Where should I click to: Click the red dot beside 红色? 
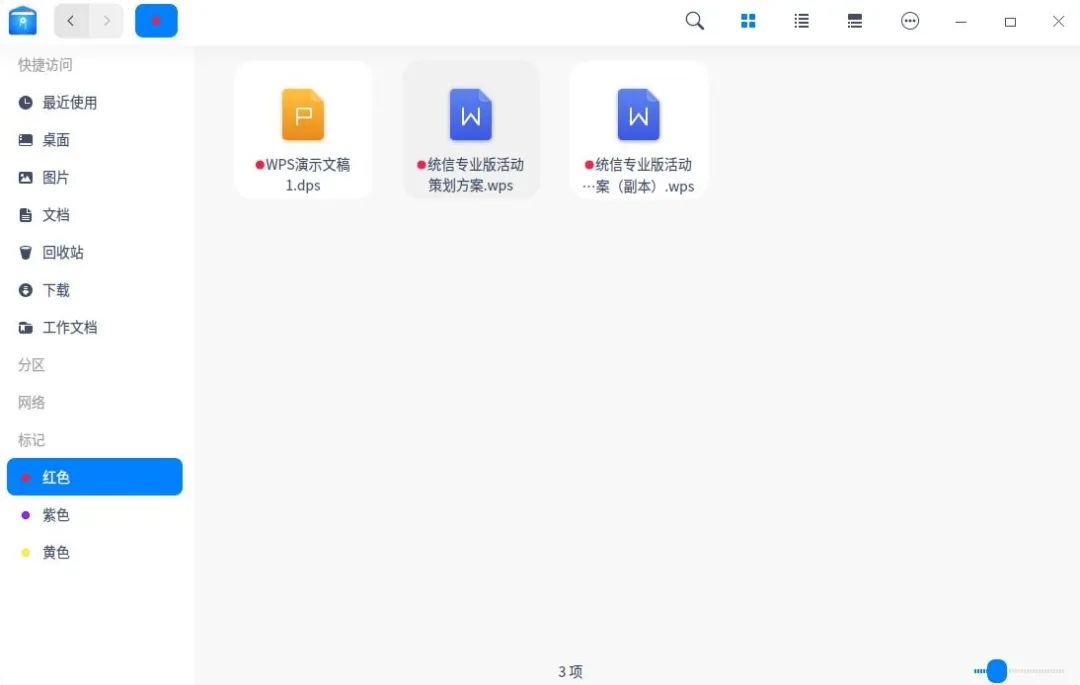point(25,477)
